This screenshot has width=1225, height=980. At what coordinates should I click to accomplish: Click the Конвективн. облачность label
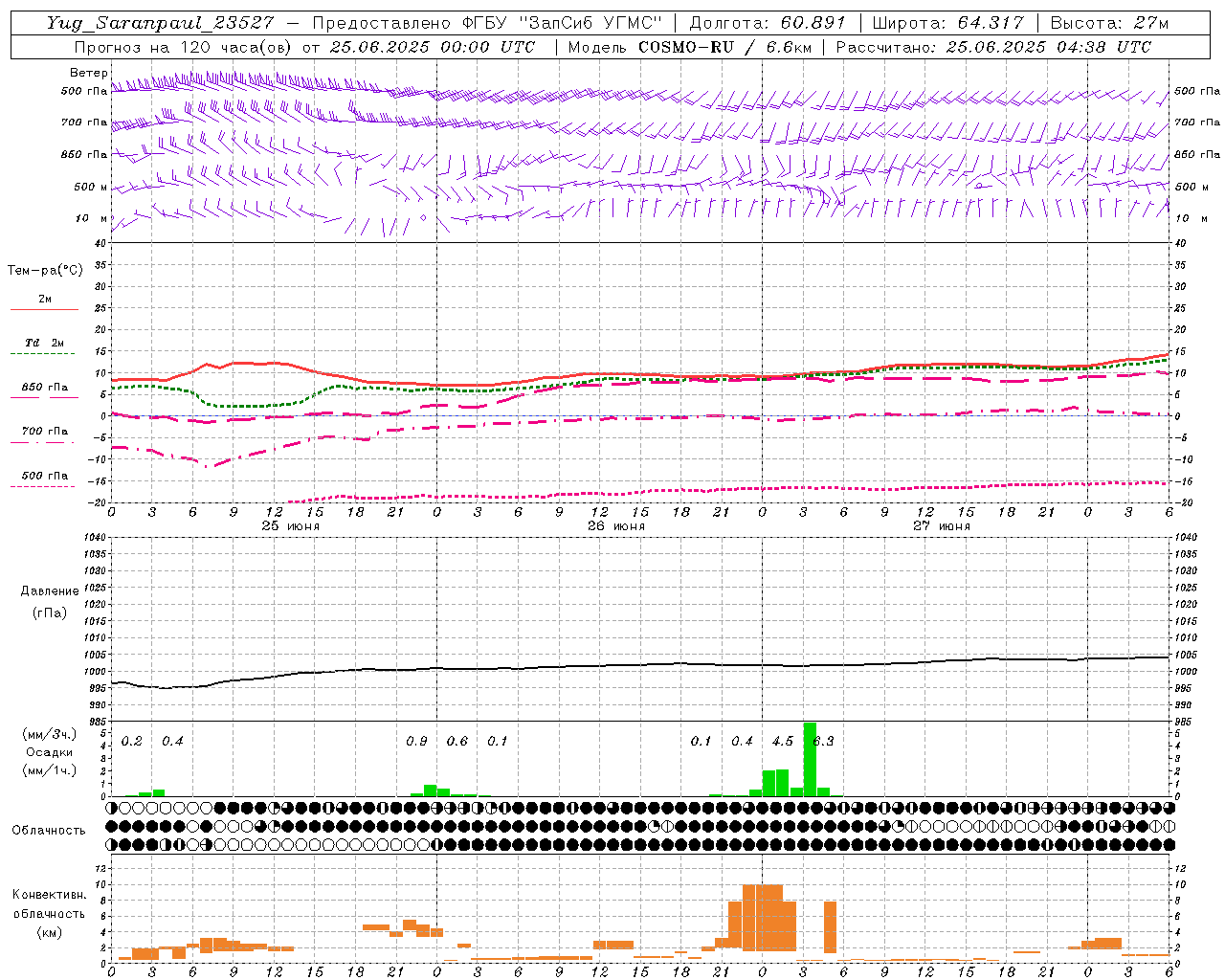point(49,904)
